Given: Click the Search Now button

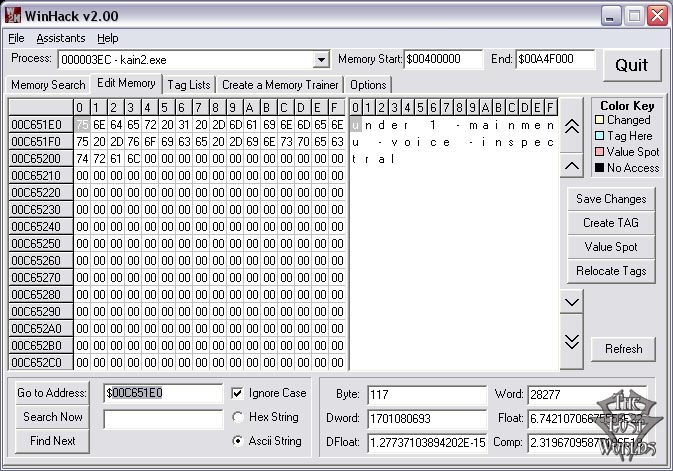Looking at the screenshot, I should (52, 417).
